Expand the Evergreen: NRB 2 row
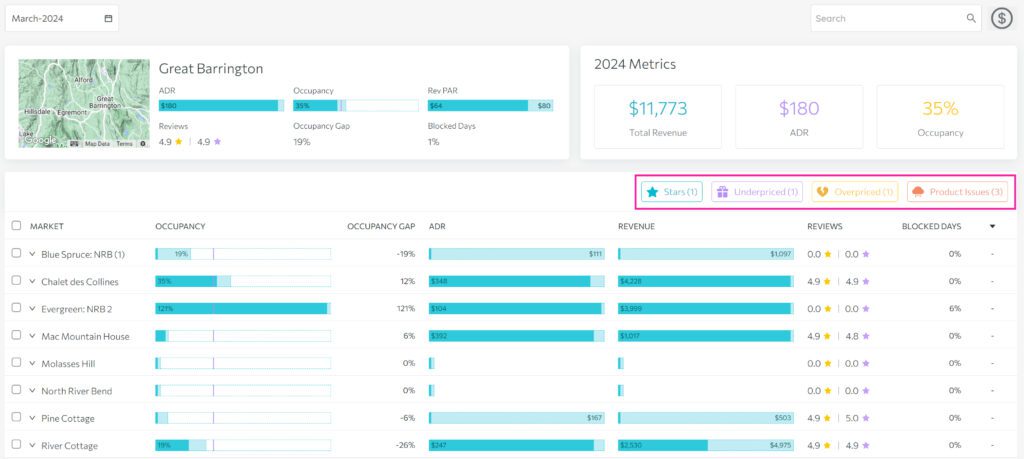The height and width of the screenshot is (459, 1024). click(x=32, y=309)
